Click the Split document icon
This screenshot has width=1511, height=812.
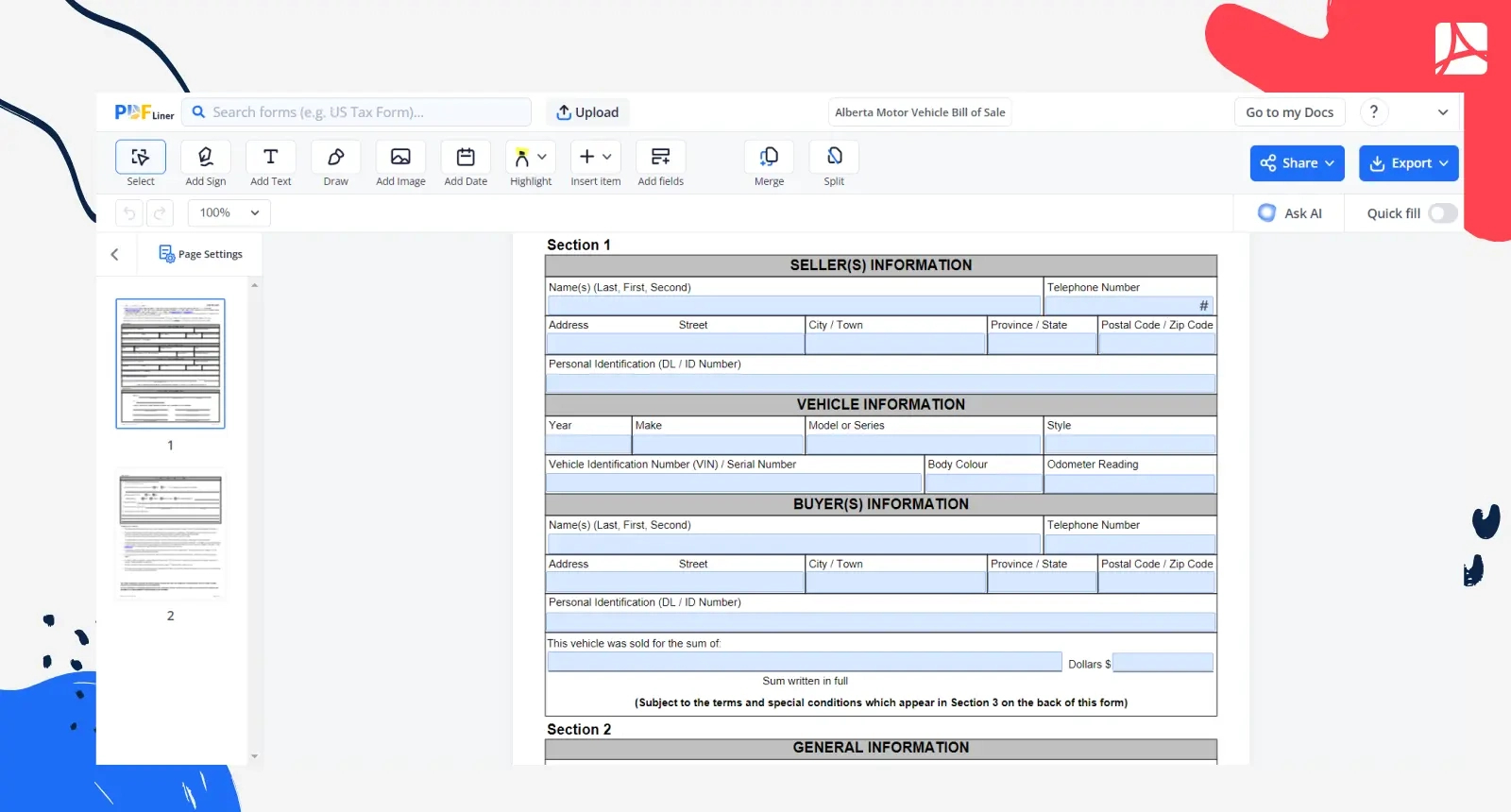834,158
